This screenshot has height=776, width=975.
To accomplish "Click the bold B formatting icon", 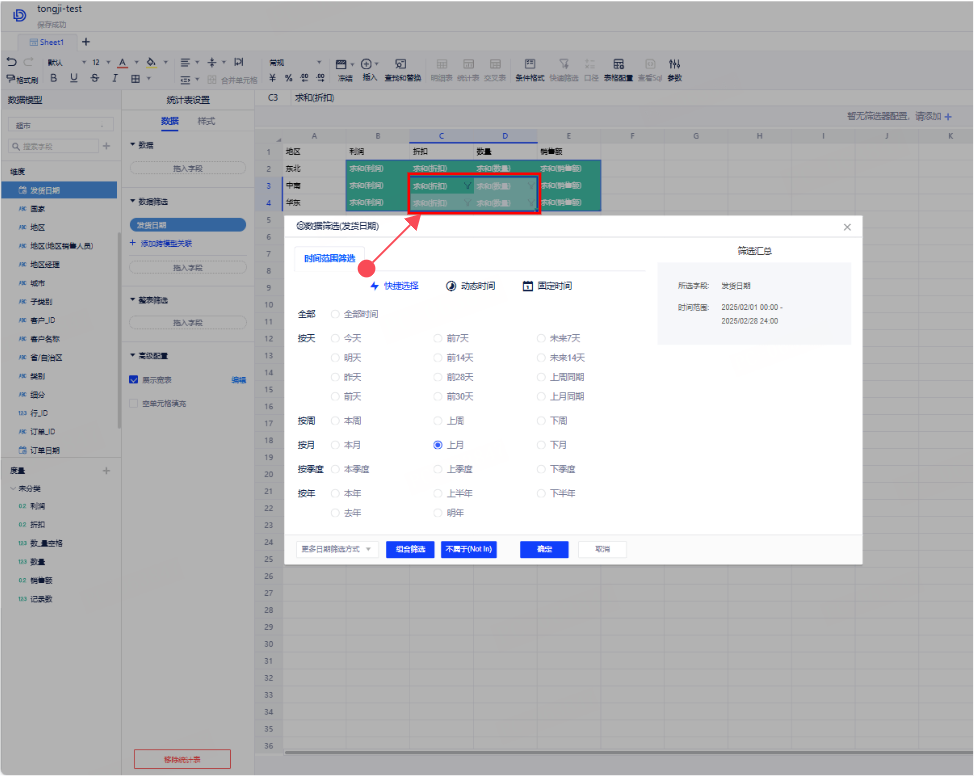I will pos(52,78).
